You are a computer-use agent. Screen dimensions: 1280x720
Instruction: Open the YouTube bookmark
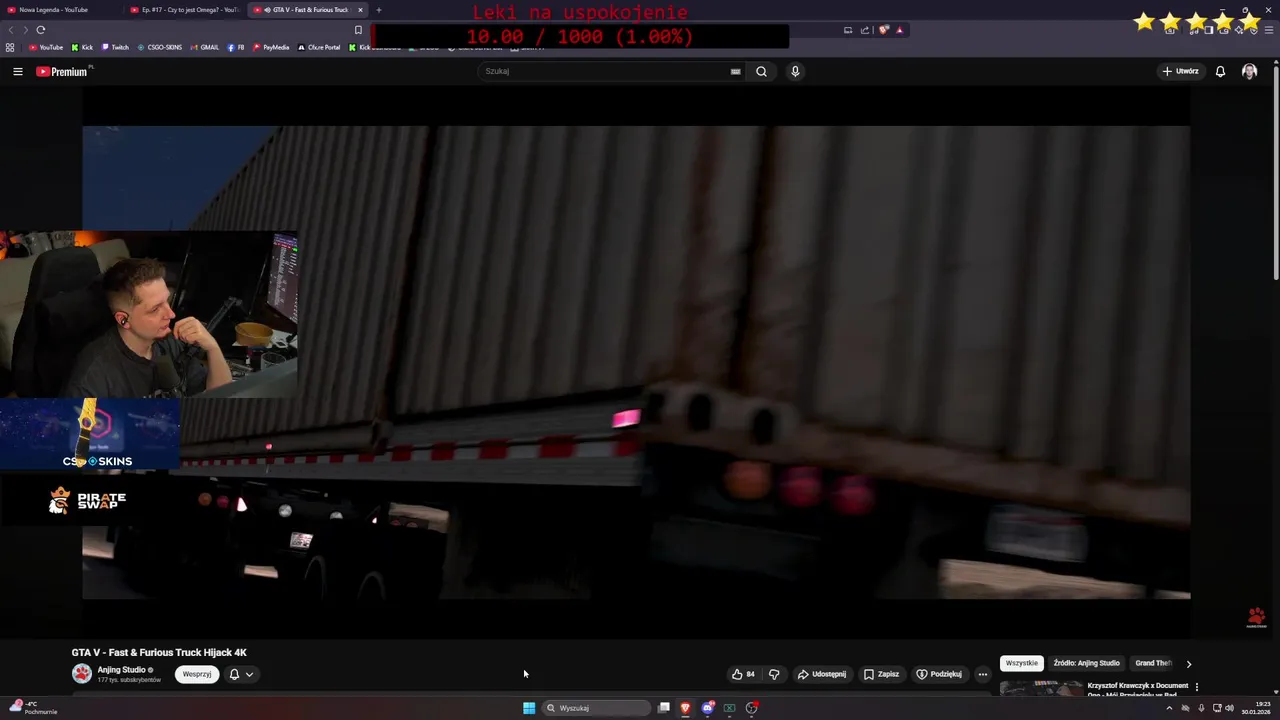[46, 47]
